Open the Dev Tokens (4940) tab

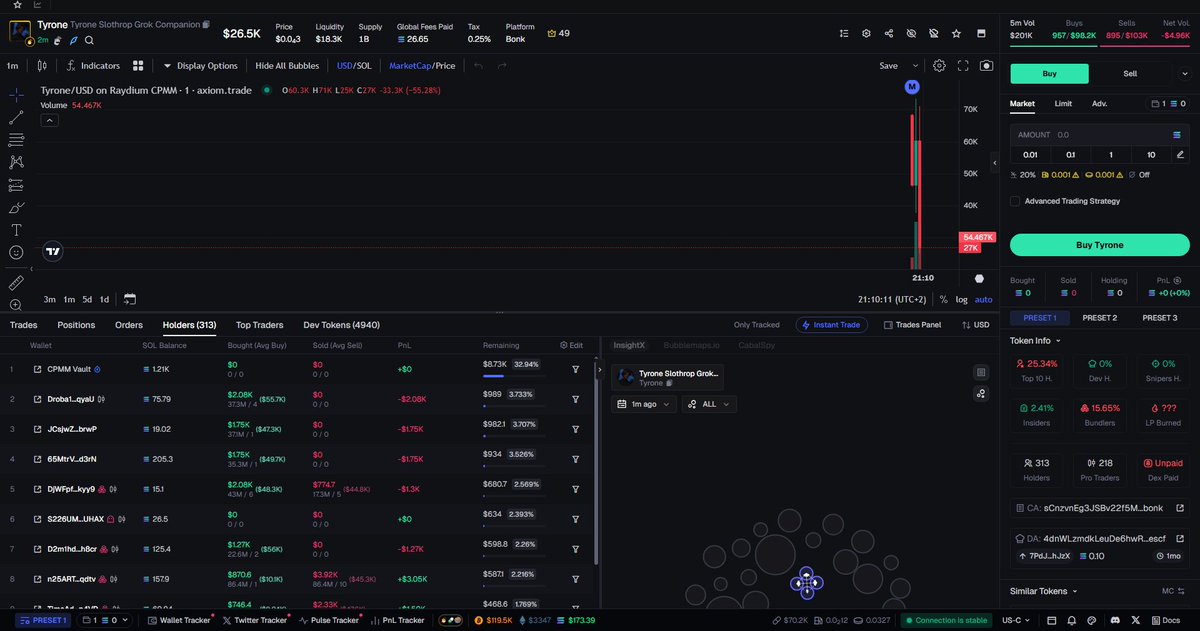[x=341, y=325]
